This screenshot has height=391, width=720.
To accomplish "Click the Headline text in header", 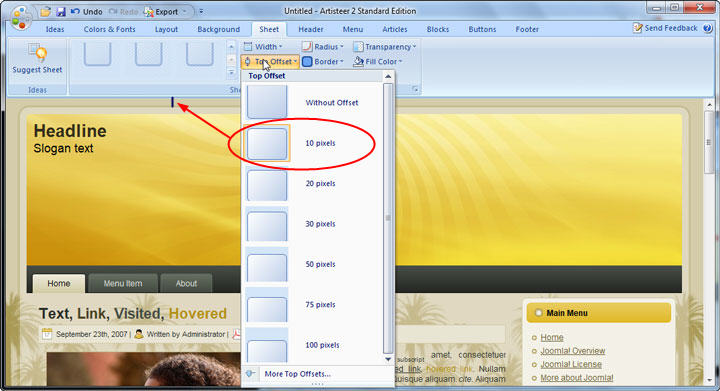I will 70,131.
